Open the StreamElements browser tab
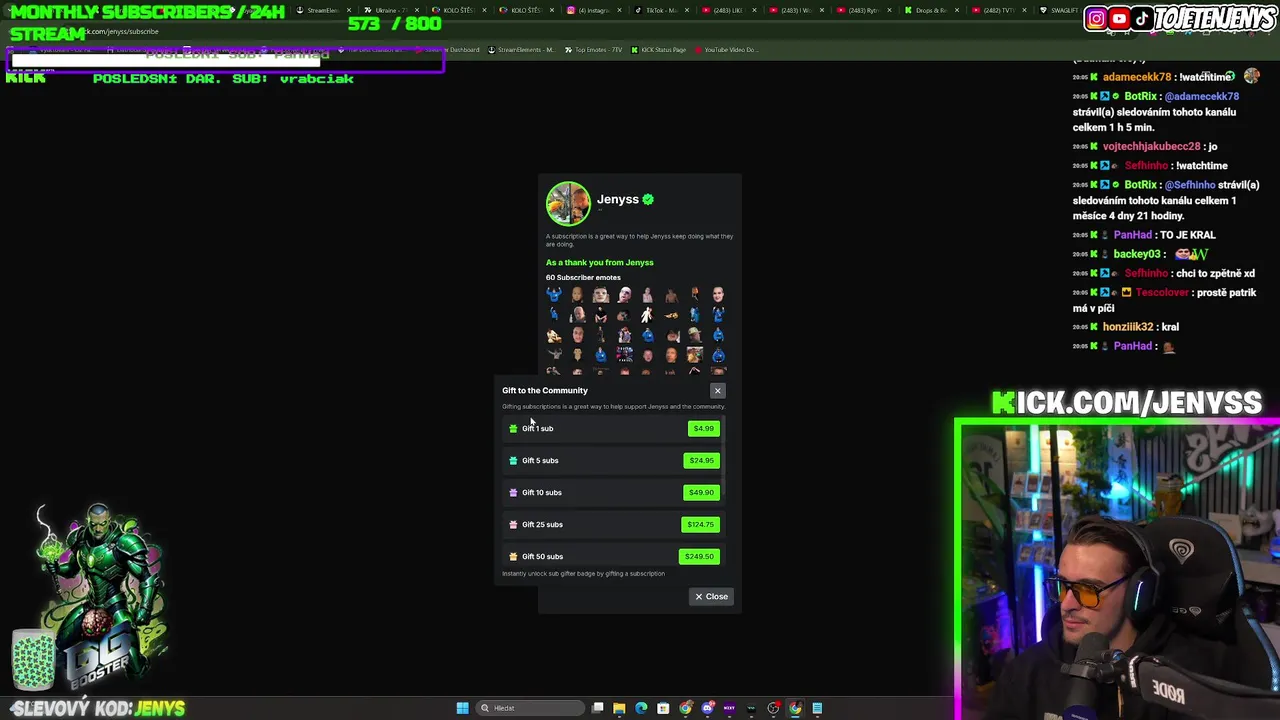Image resolution: width=1280 pixels, height=720 pixels. click(322, 10)
